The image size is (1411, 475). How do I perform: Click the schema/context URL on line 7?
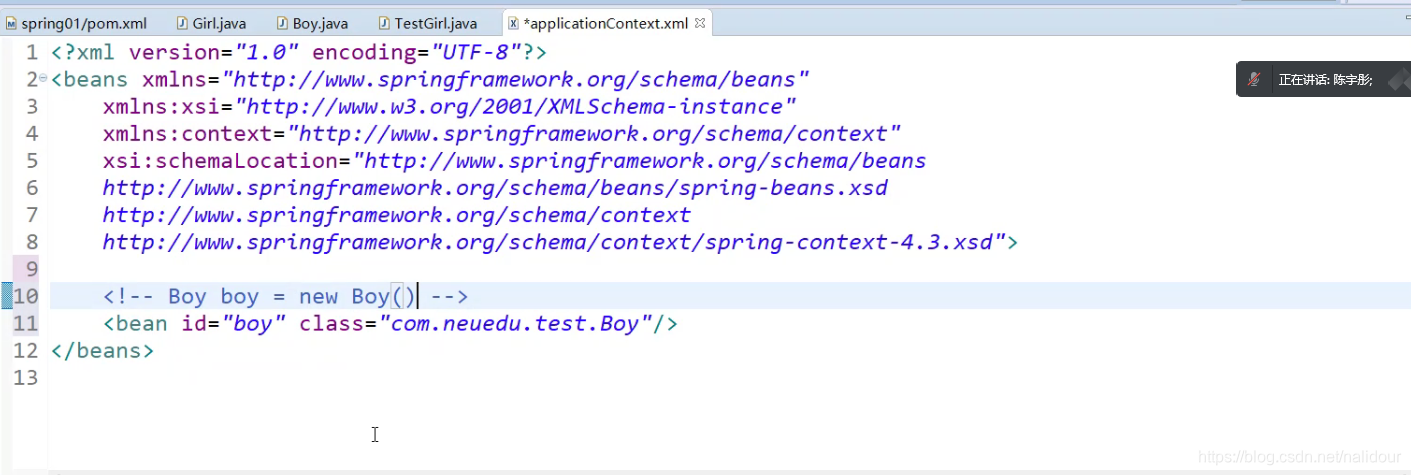pos(396,215)
